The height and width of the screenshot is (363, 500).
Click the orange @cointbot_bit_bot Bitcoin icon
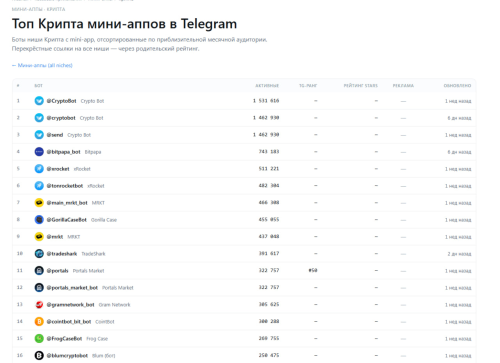point(39,322)
